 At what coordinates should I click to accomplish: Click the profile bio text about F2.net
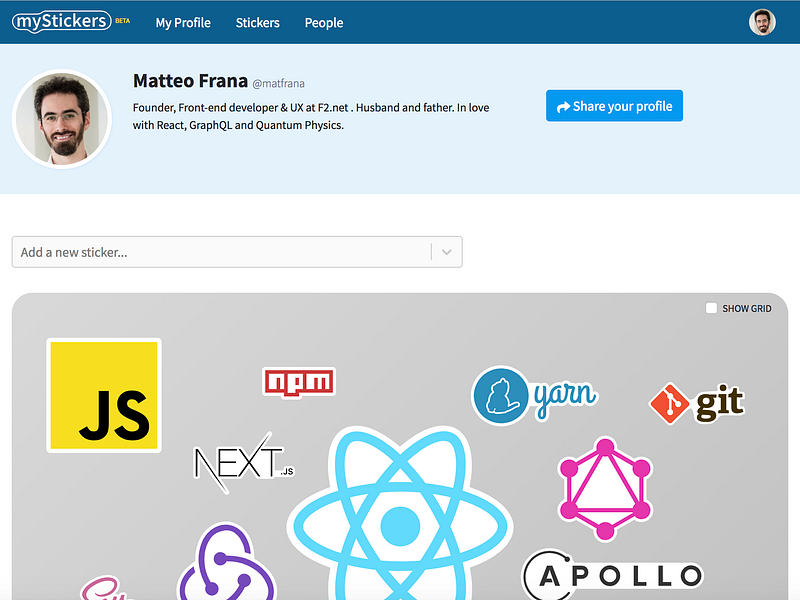[x=311, y=116]
